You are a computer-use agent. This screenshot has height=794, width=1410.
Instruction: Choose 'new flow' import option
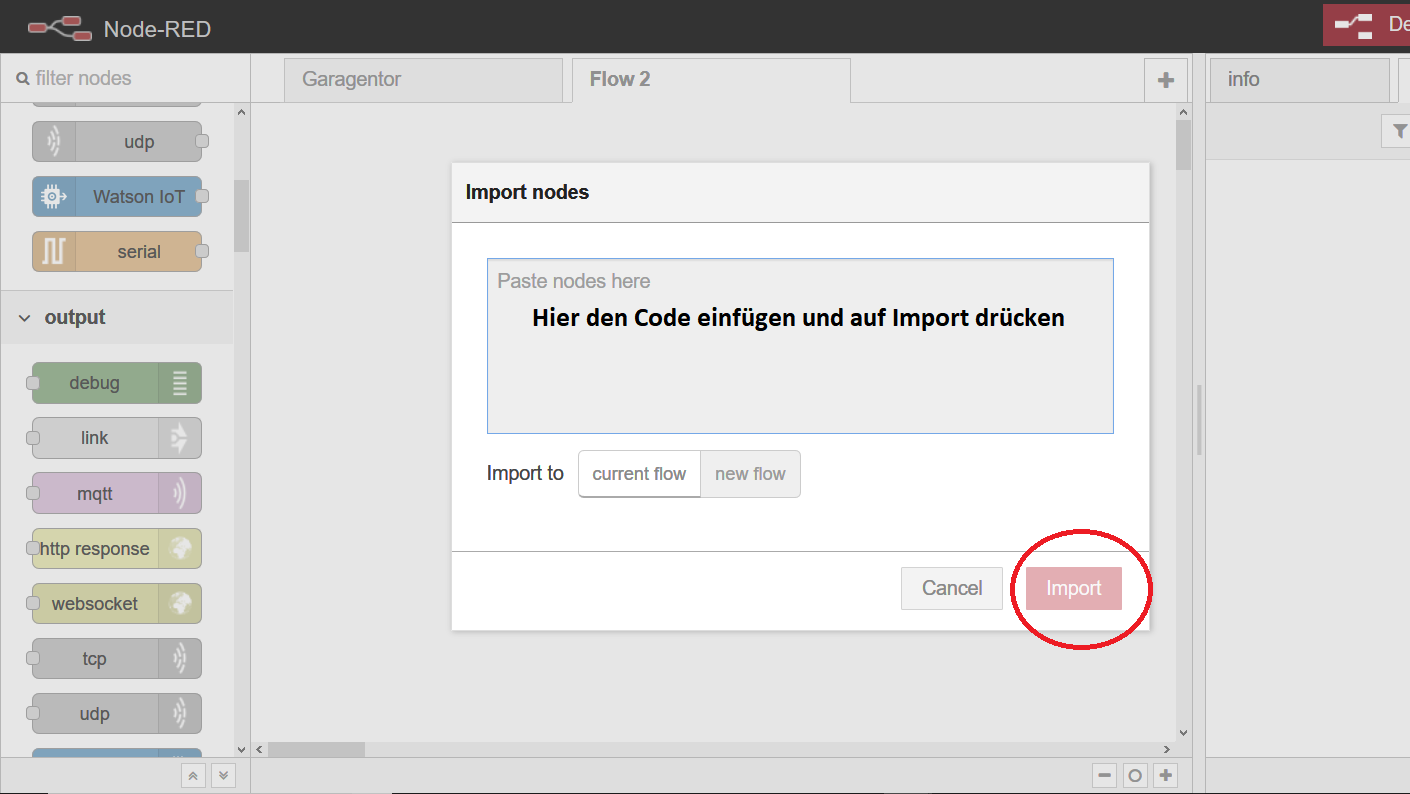tap(750, 474)
